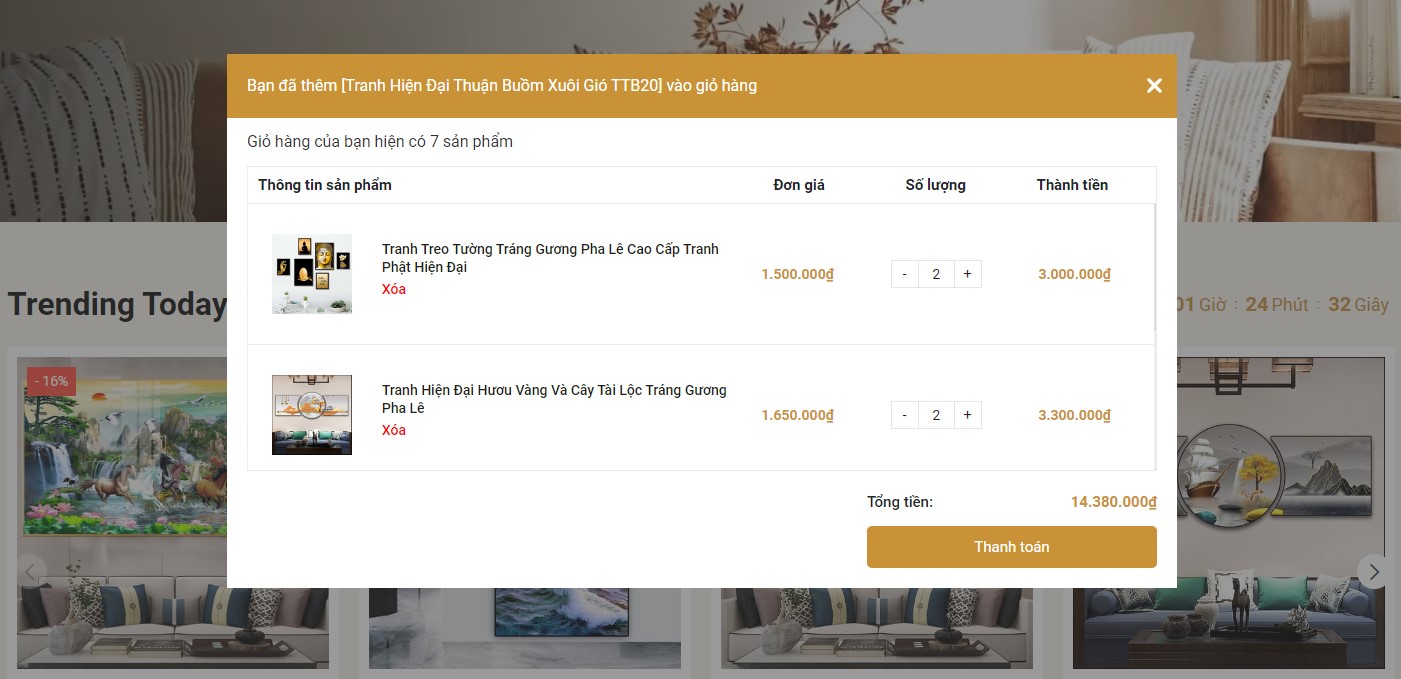Viewport: 1401px width, 679px height.
Task: Close the cart popup with the X
Action: click(x=1154, y=86)
